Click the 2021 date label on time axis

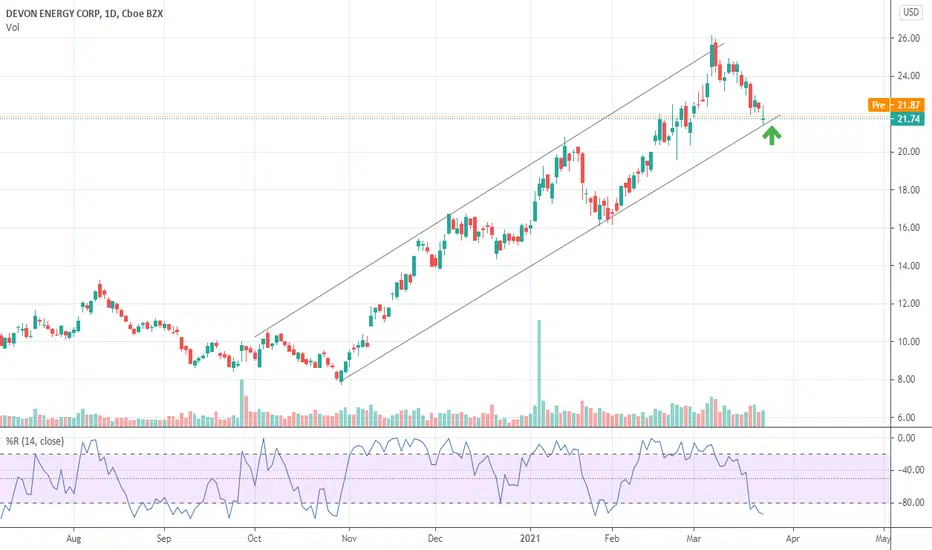pos(530,539)
